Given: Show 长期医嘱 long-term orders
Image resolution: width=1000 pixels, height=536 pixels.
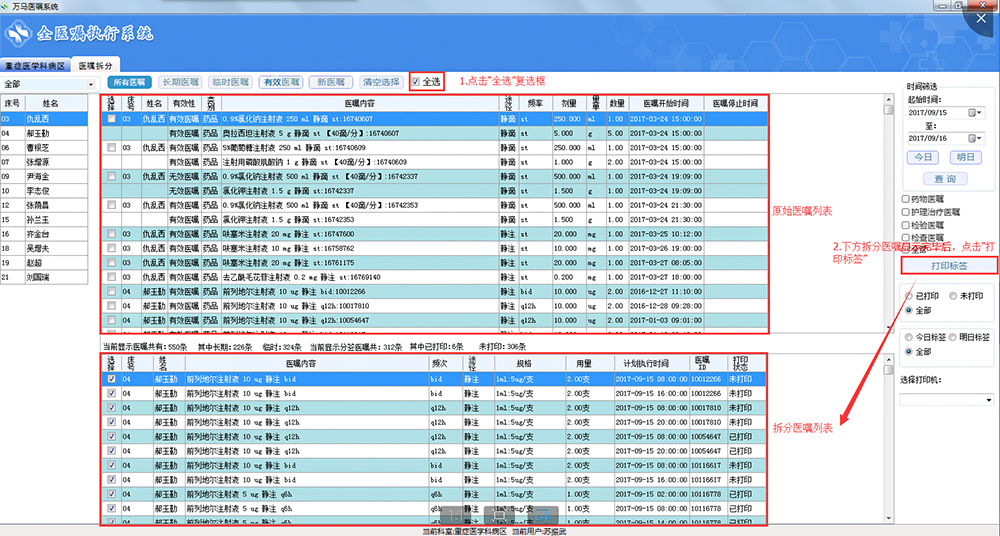Looking at the screenshot, I should [x=180, y=82].
